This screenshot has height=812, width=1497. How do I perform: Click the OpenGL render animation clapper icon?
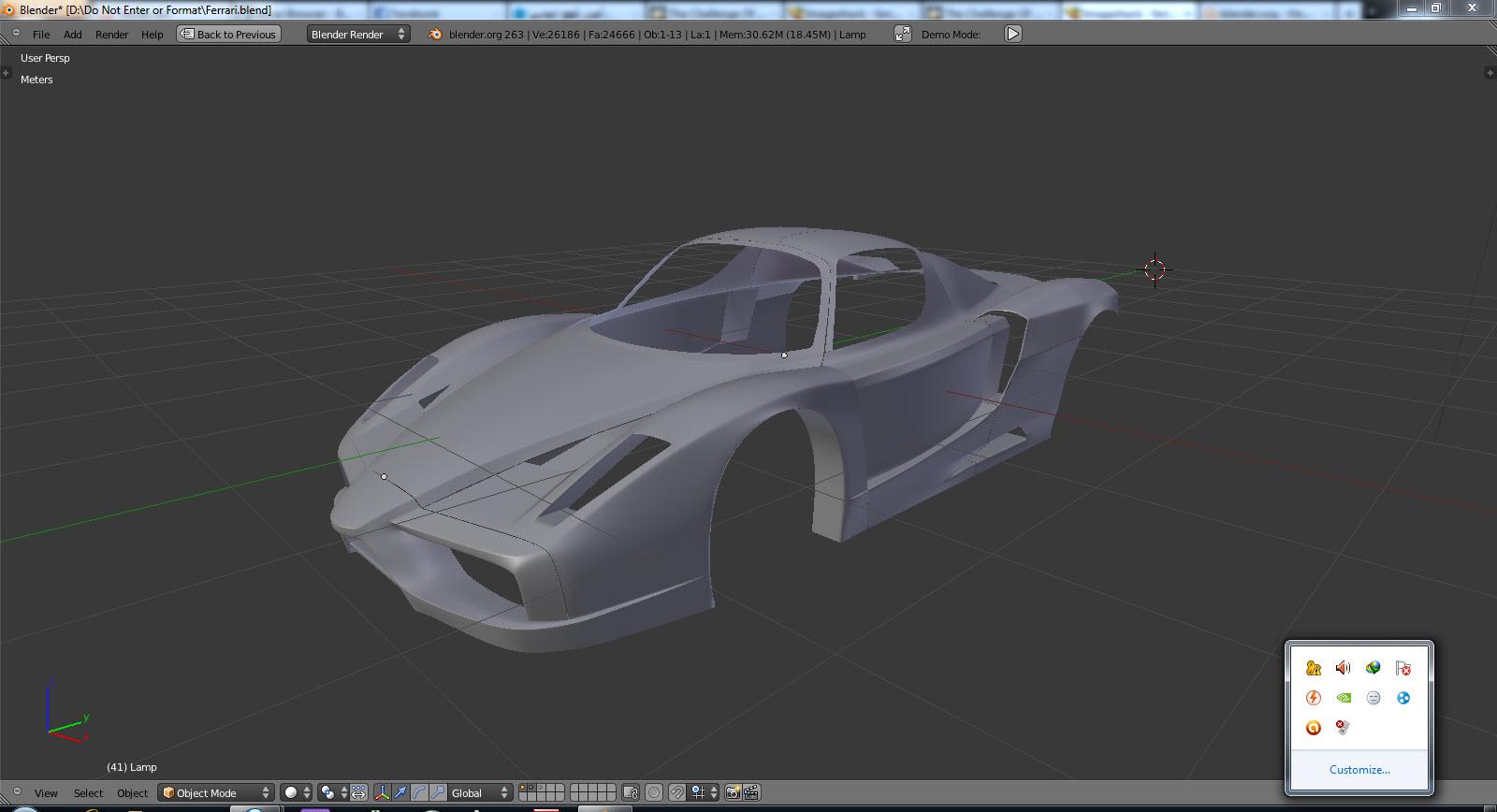pos(750,792)
